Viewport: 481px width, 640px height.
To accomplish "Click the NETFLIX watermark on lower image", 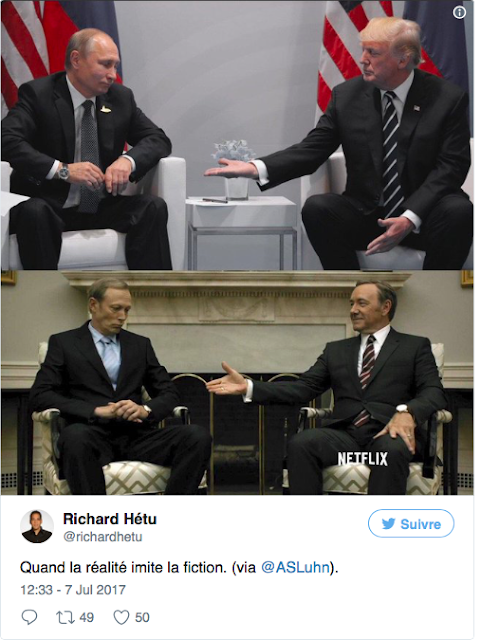I will click(363, 458).
